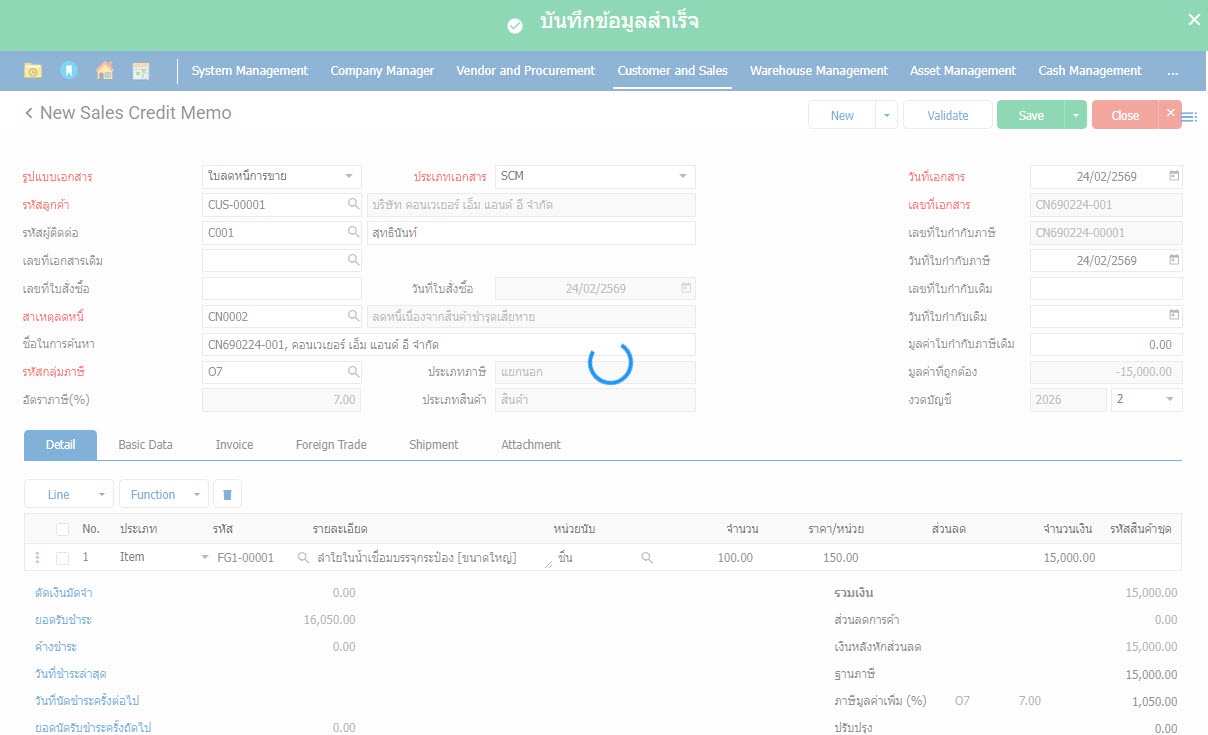The height and width of the screenshot is (735, 1208).
Task: Open the Function dropdown menu
Action: pos(163,494)
